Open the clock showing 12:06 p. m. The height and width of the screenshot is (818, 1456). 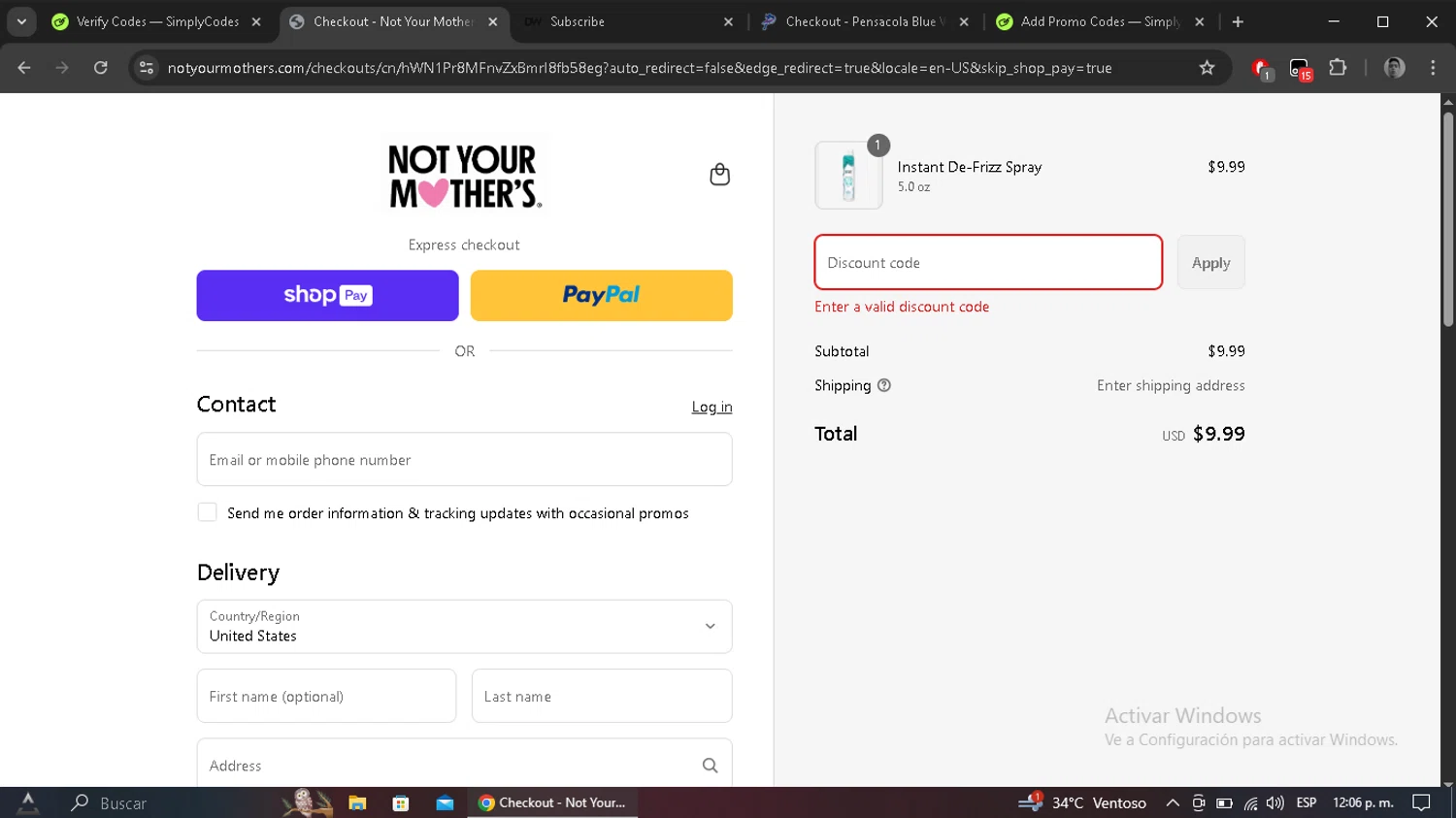[x=1363, y=802]
